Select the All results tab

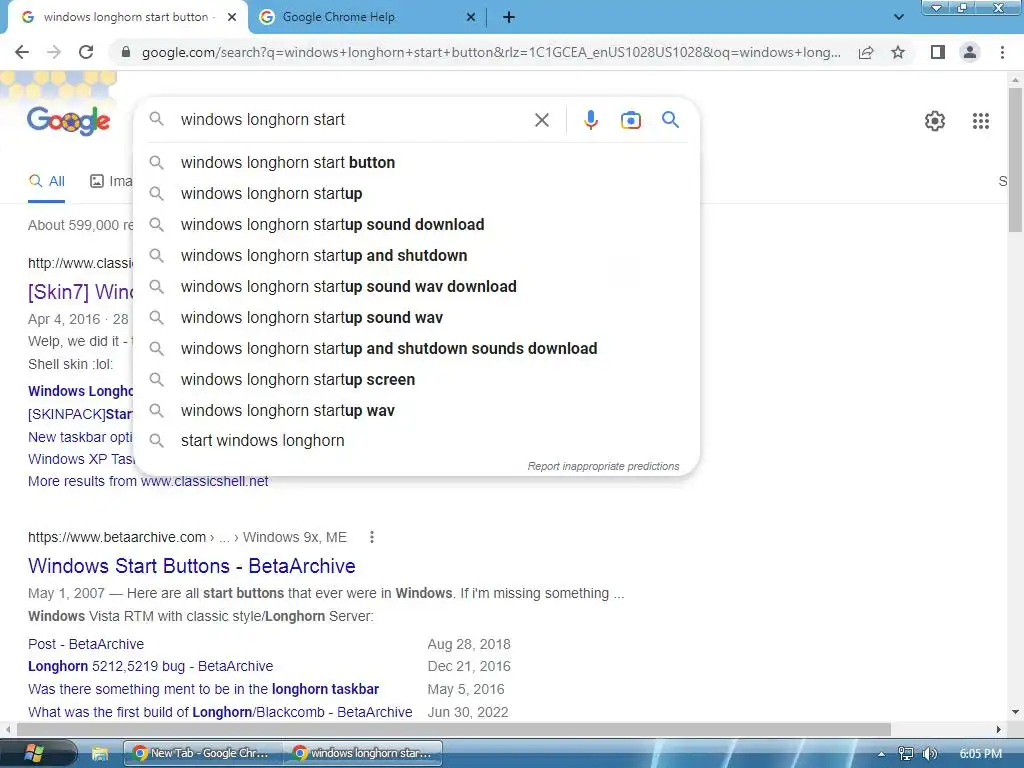click(46, 182)
